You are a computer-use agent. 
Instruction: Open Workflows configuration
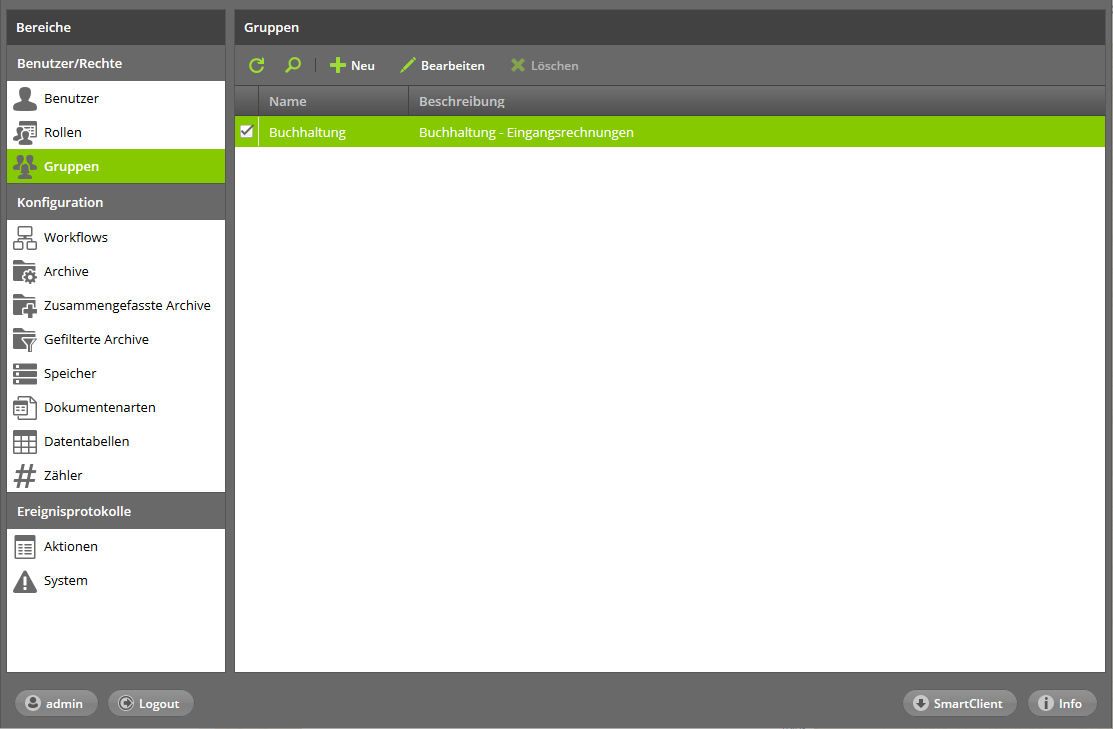coord(116,237)
